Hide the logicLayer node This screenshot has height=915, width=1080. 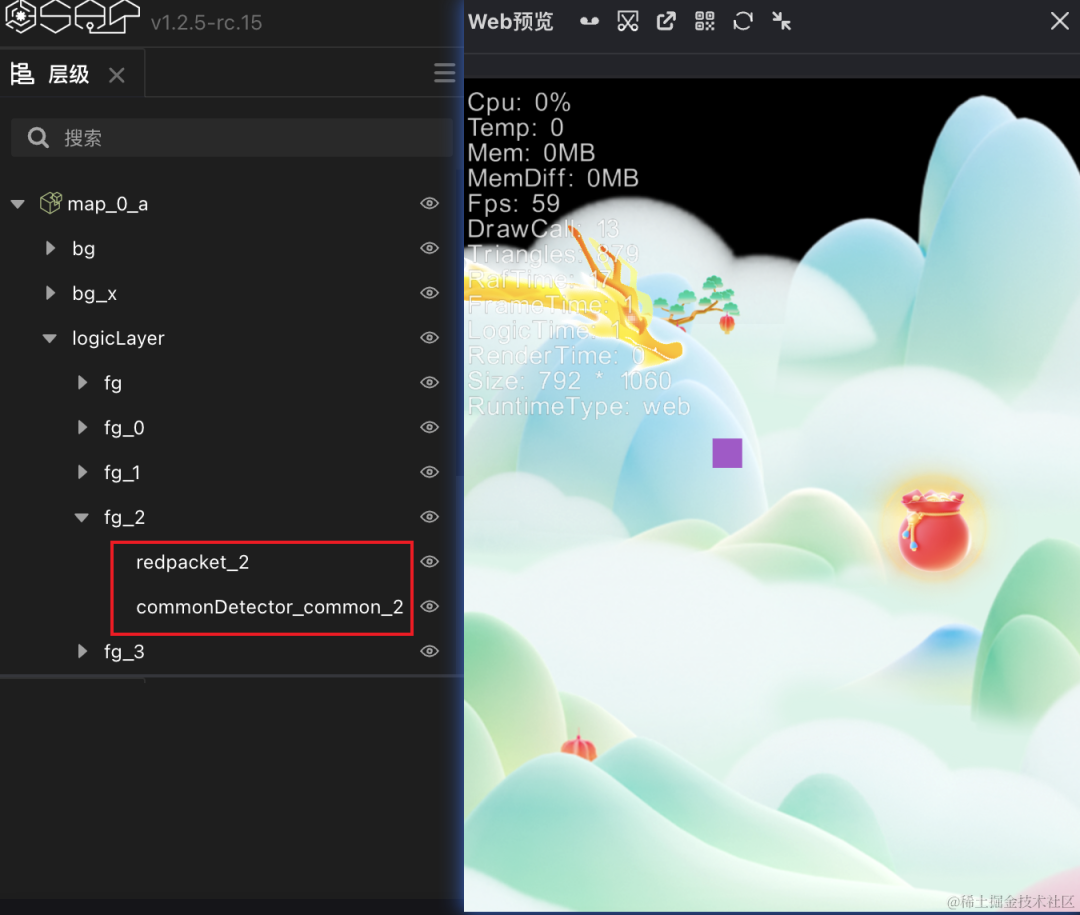430,338
